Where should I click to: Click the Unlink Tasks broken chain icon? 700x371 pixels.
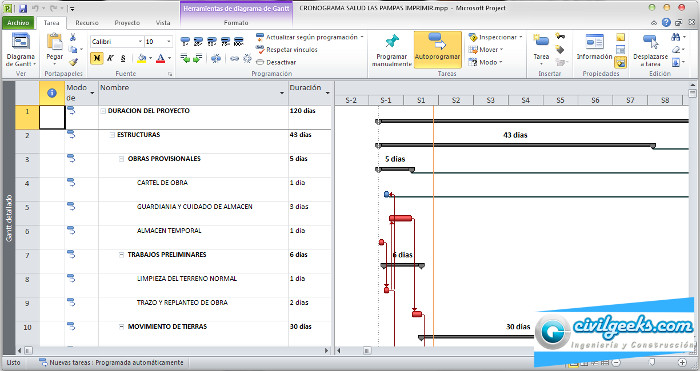pyautogui.click(x=247, y=58)
